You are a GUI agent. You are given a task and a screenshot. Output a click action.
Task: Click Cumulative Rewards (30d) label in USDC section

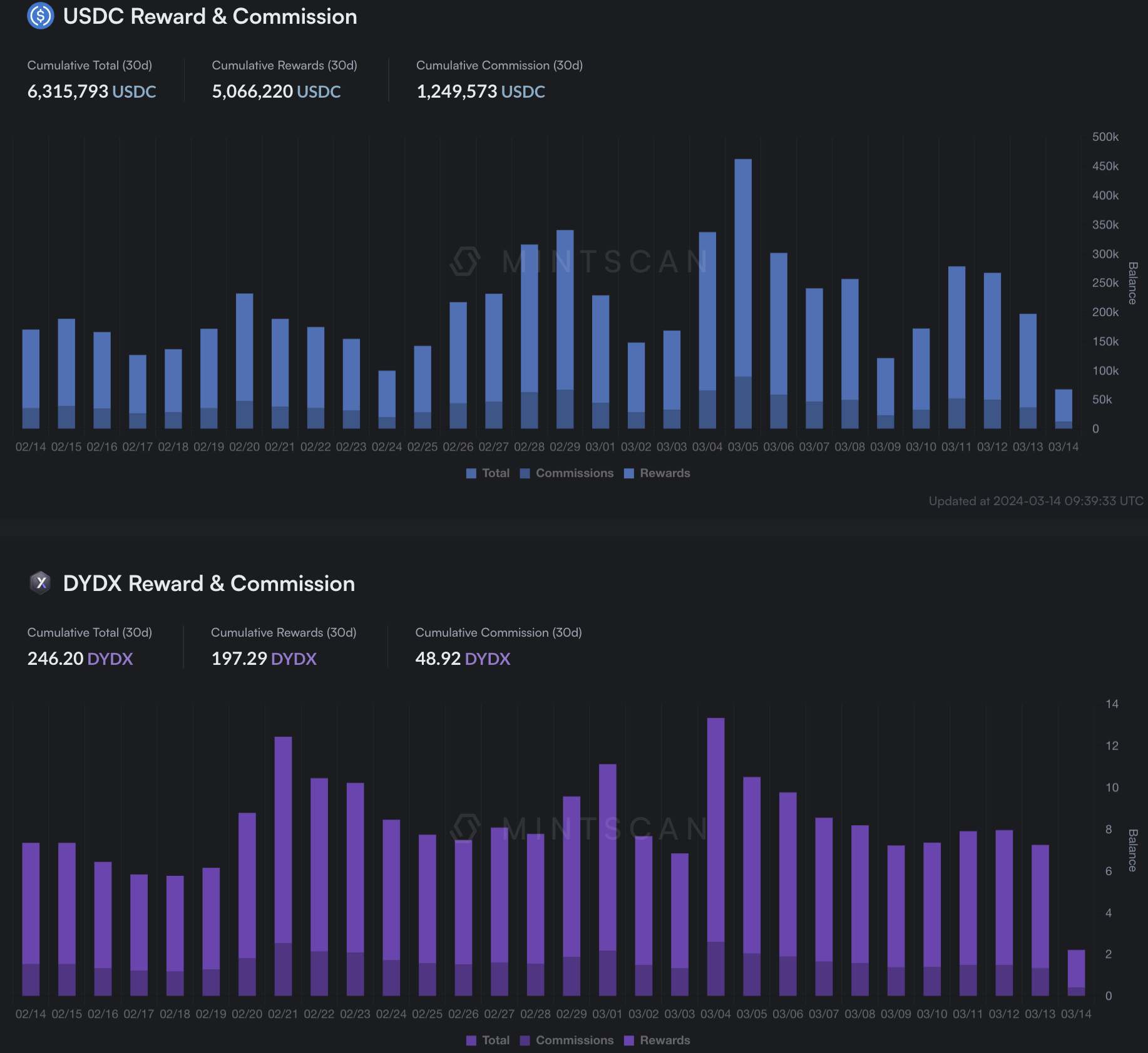pos(284,65)
